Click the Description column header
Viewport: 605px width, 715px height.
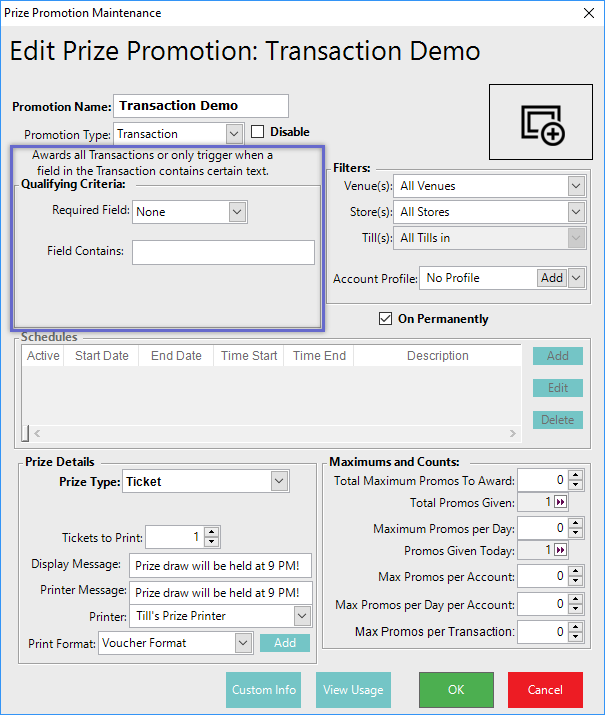coord(437,356)
